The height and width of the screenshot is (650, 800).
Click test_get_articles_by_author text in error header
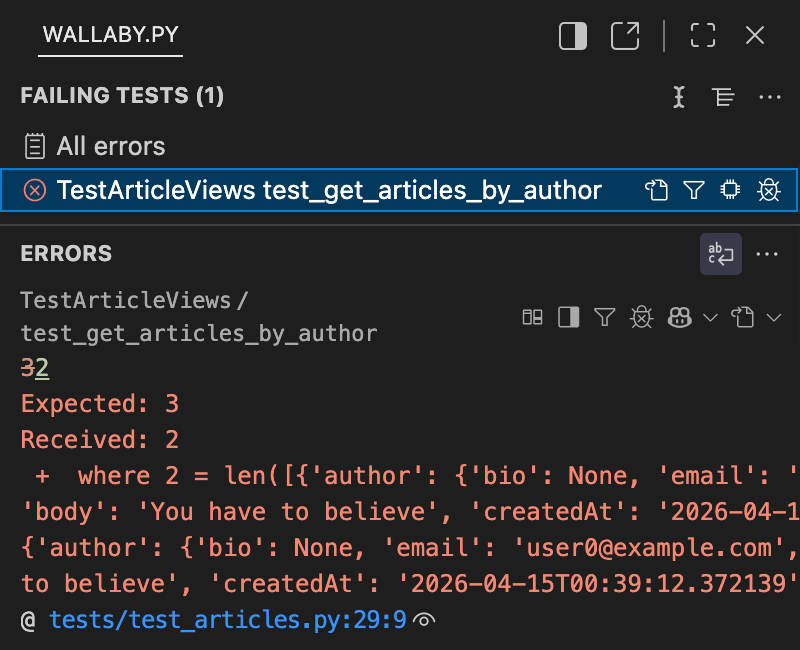tap(199, 334)
